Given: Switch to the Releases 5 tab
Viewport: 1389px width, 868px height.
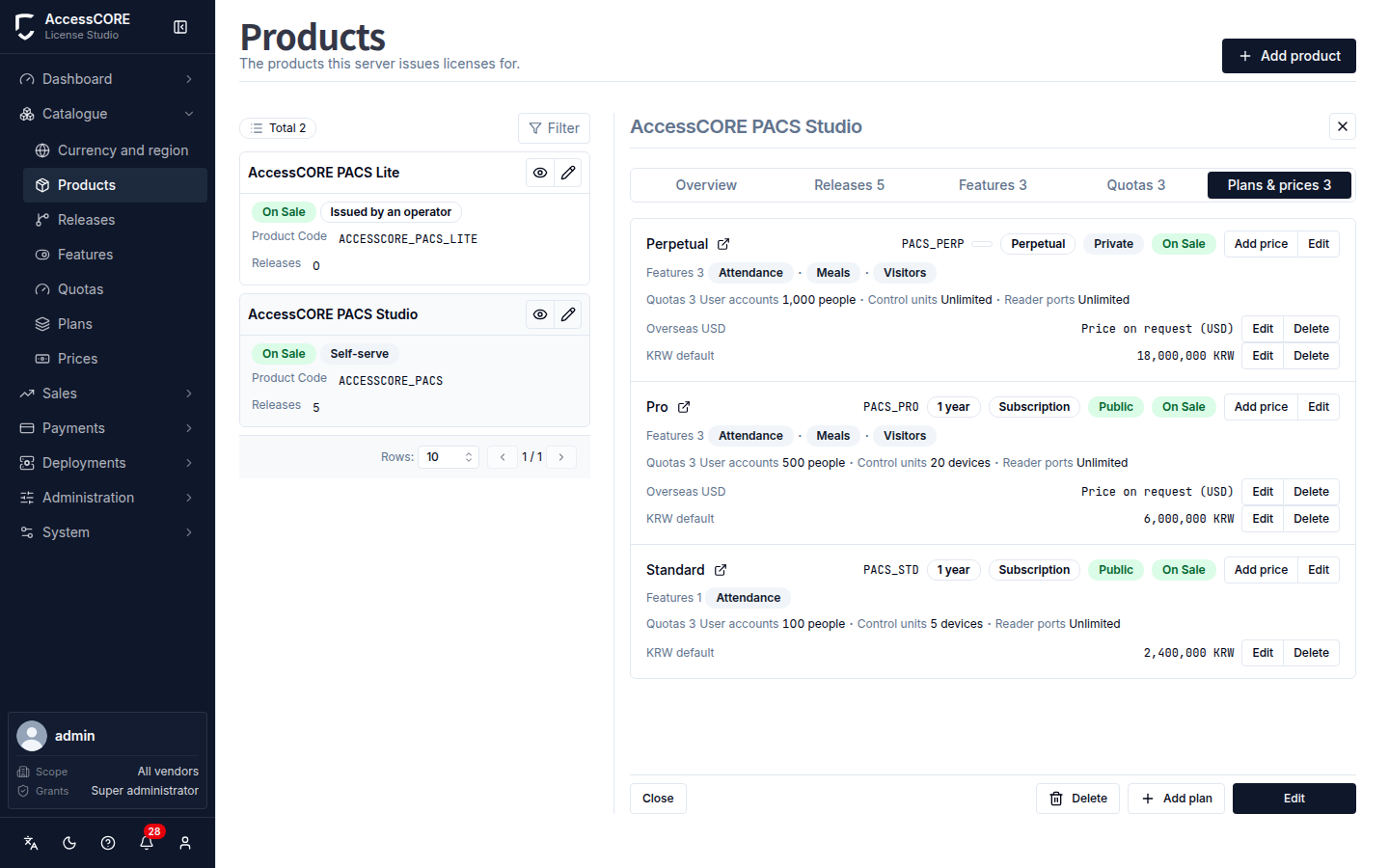Looking at the screenshot, I should (x=849, y=185).
